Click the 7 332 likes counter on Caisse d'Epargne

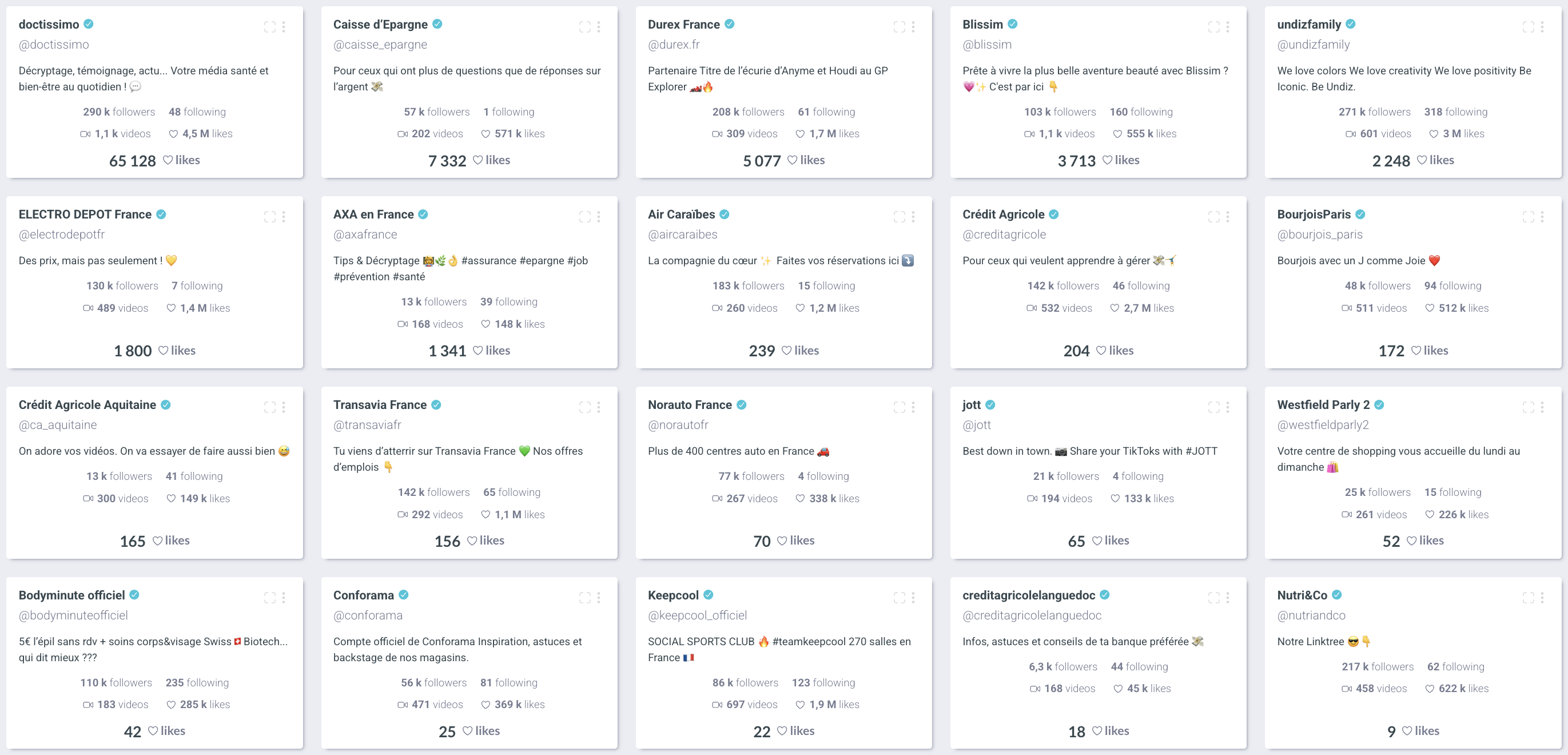(x=447, y=160)
